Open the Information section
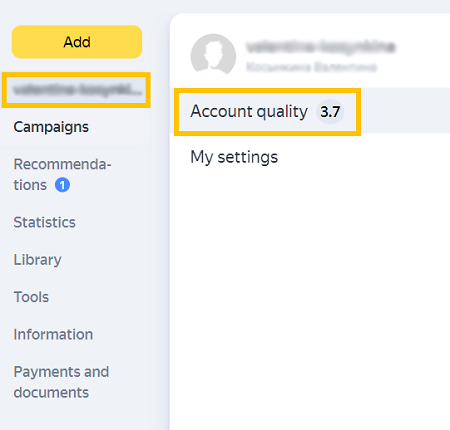Image resolution: width=450 pixels, height=430 pixels. pos(53,334)
